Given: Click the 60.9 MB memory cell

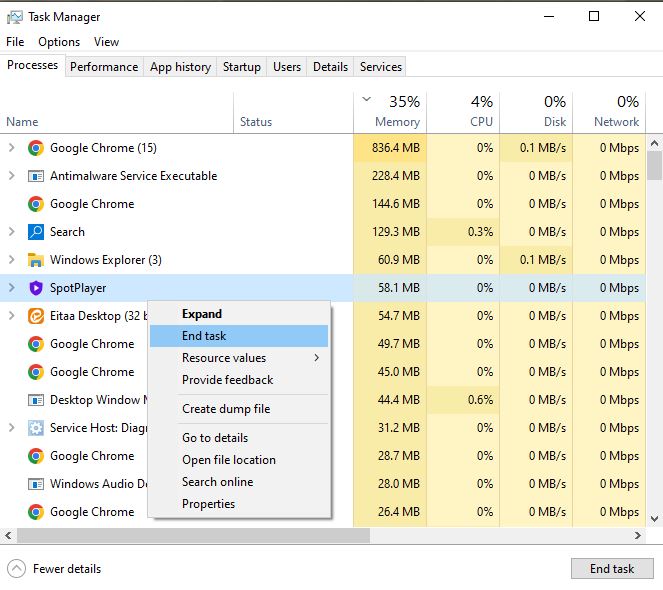Looking at the screenshot, I should (x=390, y=260).
